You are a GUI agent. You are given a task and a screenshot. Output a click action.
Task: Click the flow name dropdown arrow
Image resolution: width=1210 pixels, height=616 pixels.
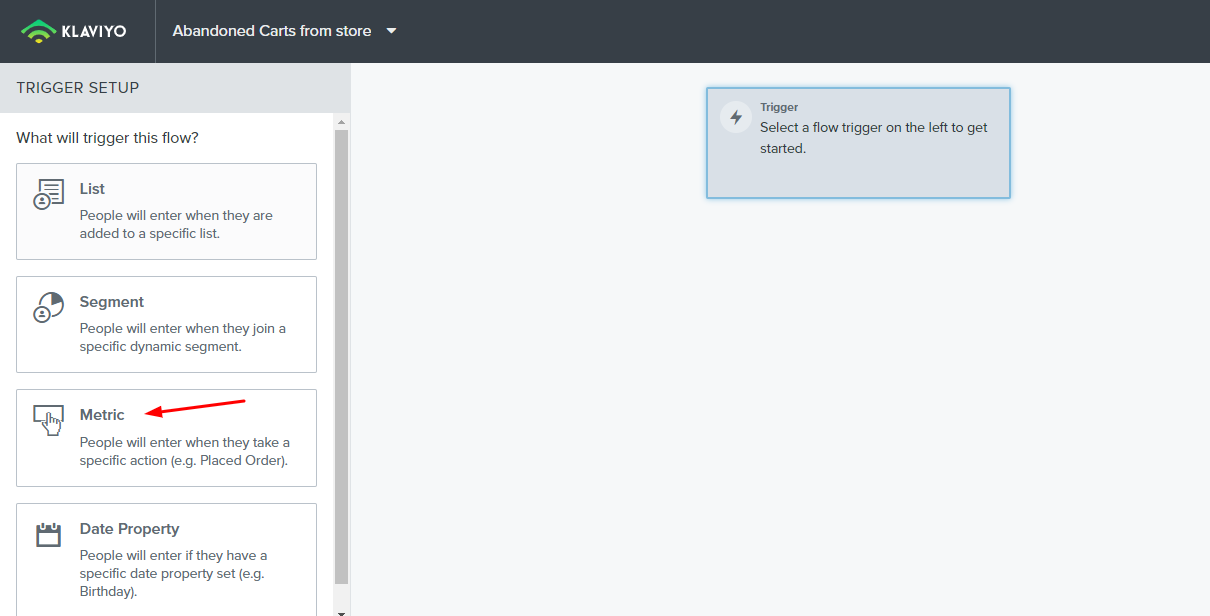point(391,31)
